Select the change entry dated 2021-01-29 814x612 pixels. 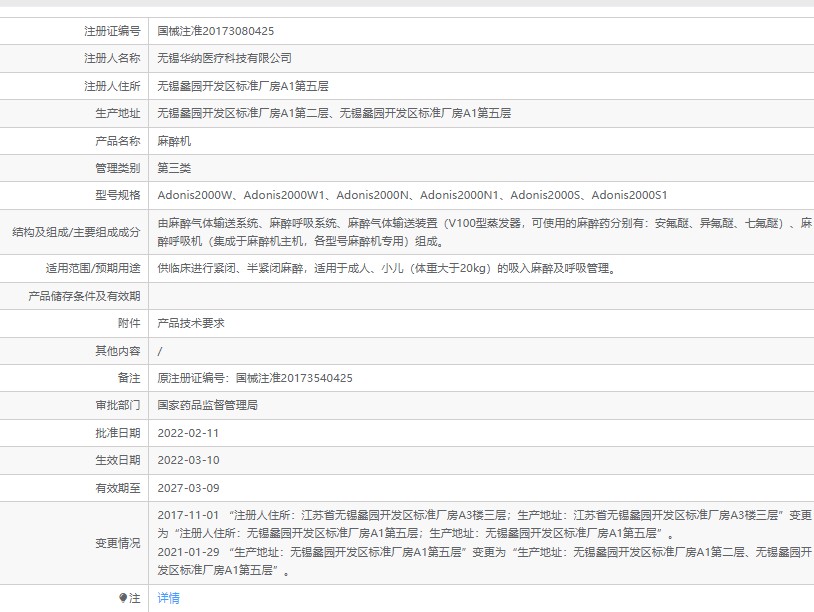point(484,561)
